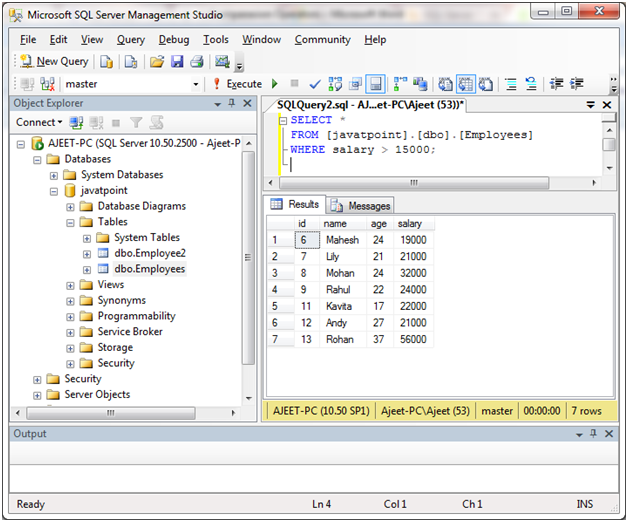Click the Increase Indent icon

577,84
